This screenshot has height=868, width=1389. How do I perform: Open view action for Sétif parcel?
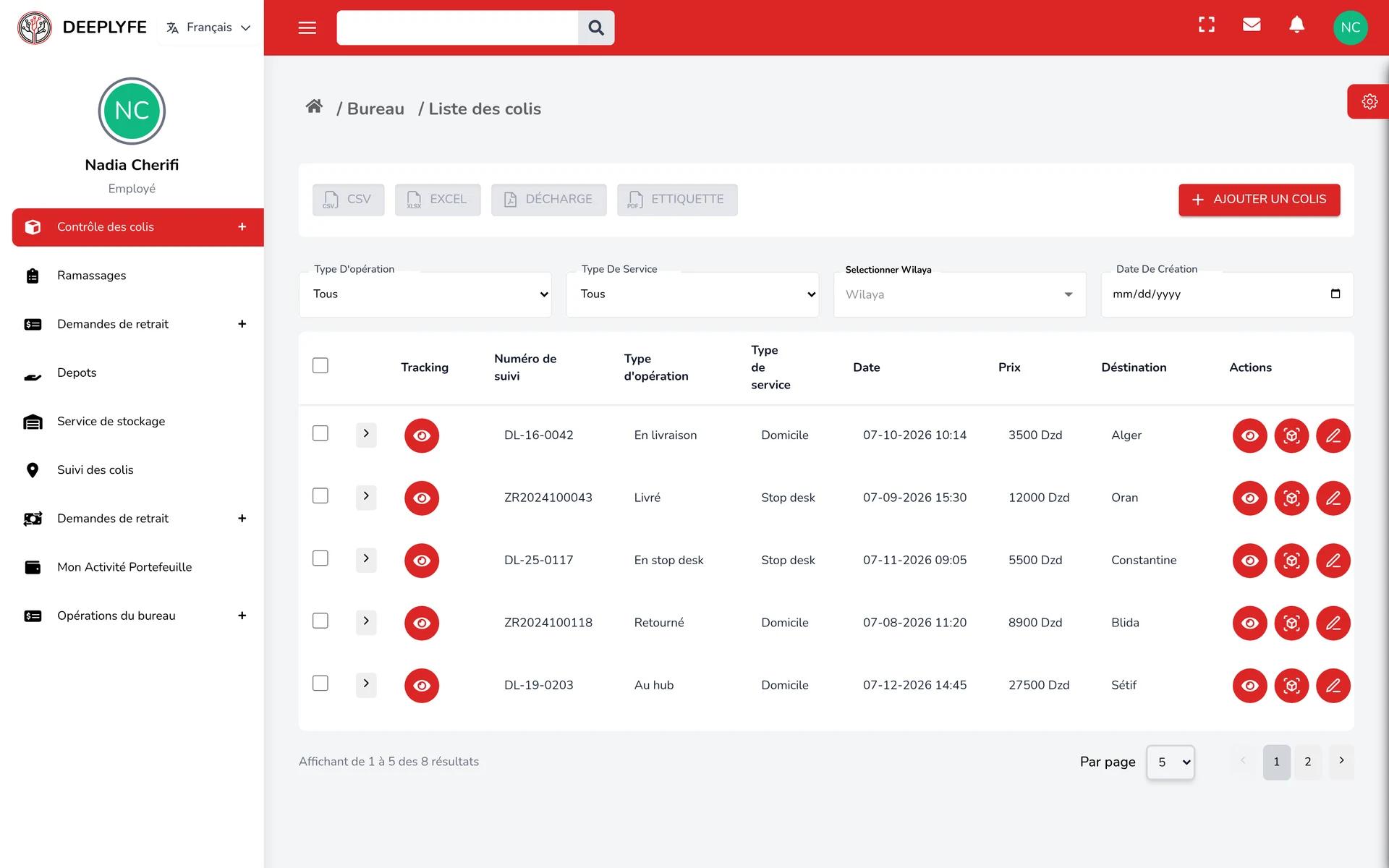(1249, 686)
